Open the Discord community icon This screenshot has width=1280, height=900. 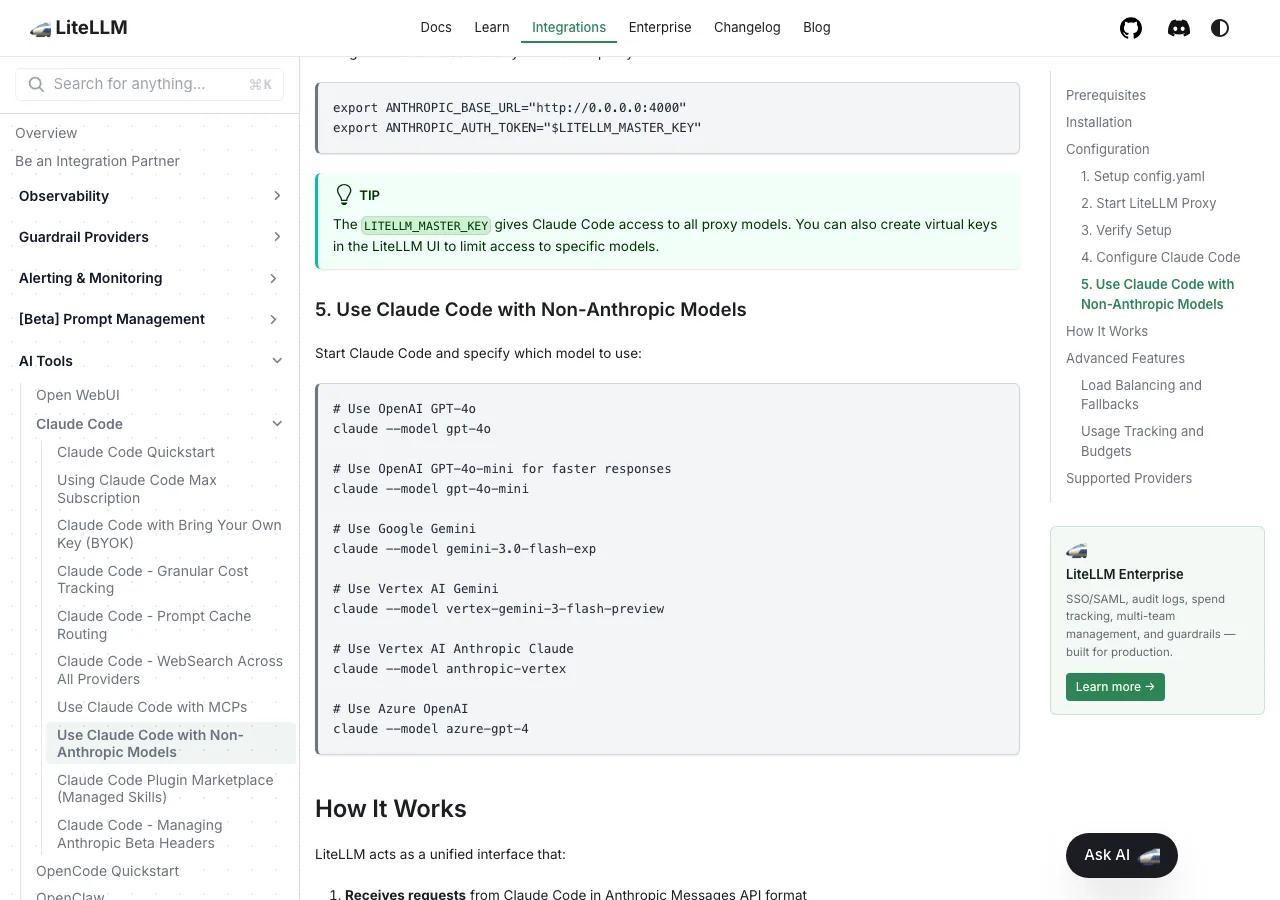coord(1179,28)
